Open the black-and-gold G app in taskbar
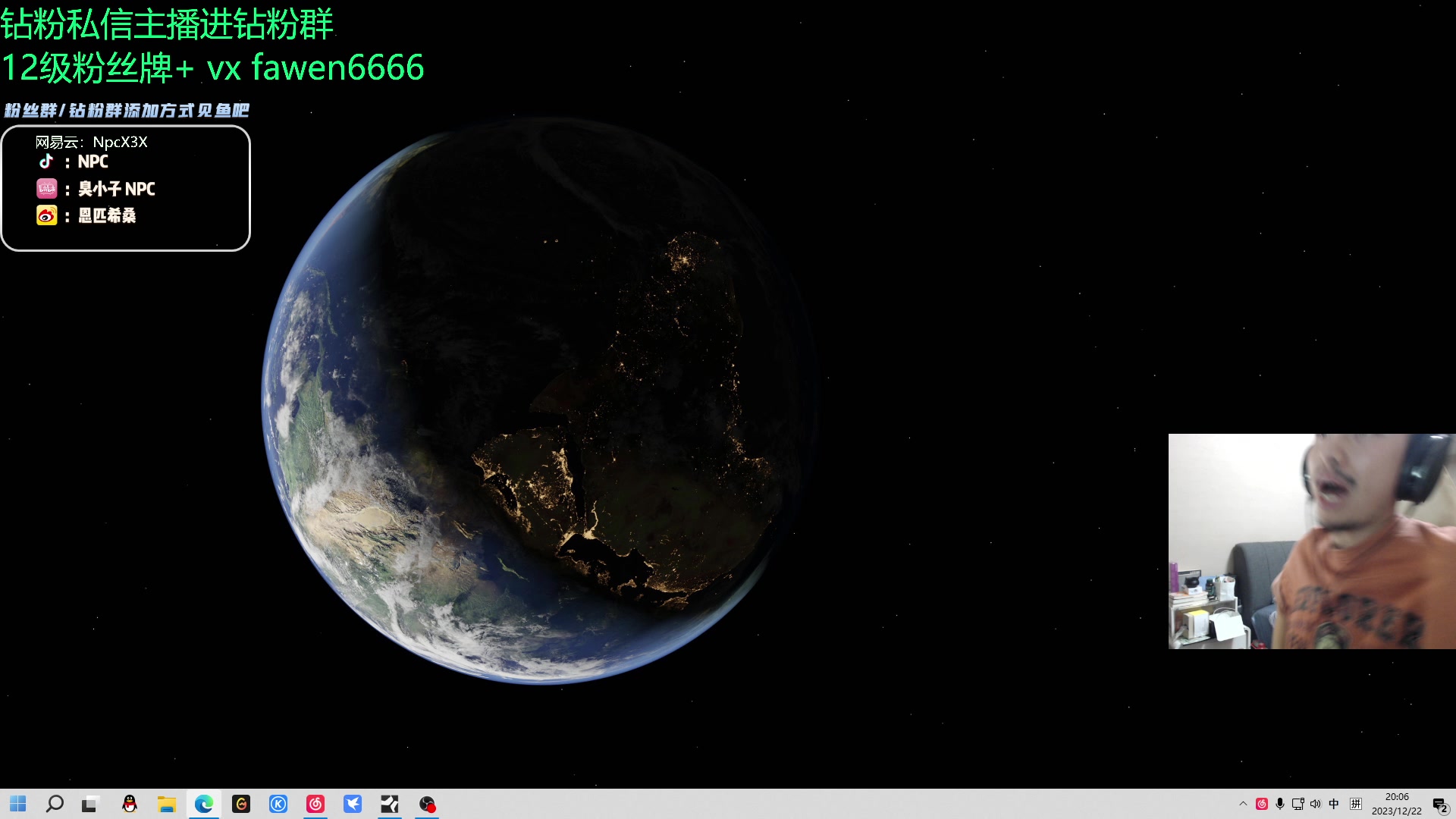This screenshot has height=819, width=1456. tap(241, 804)
